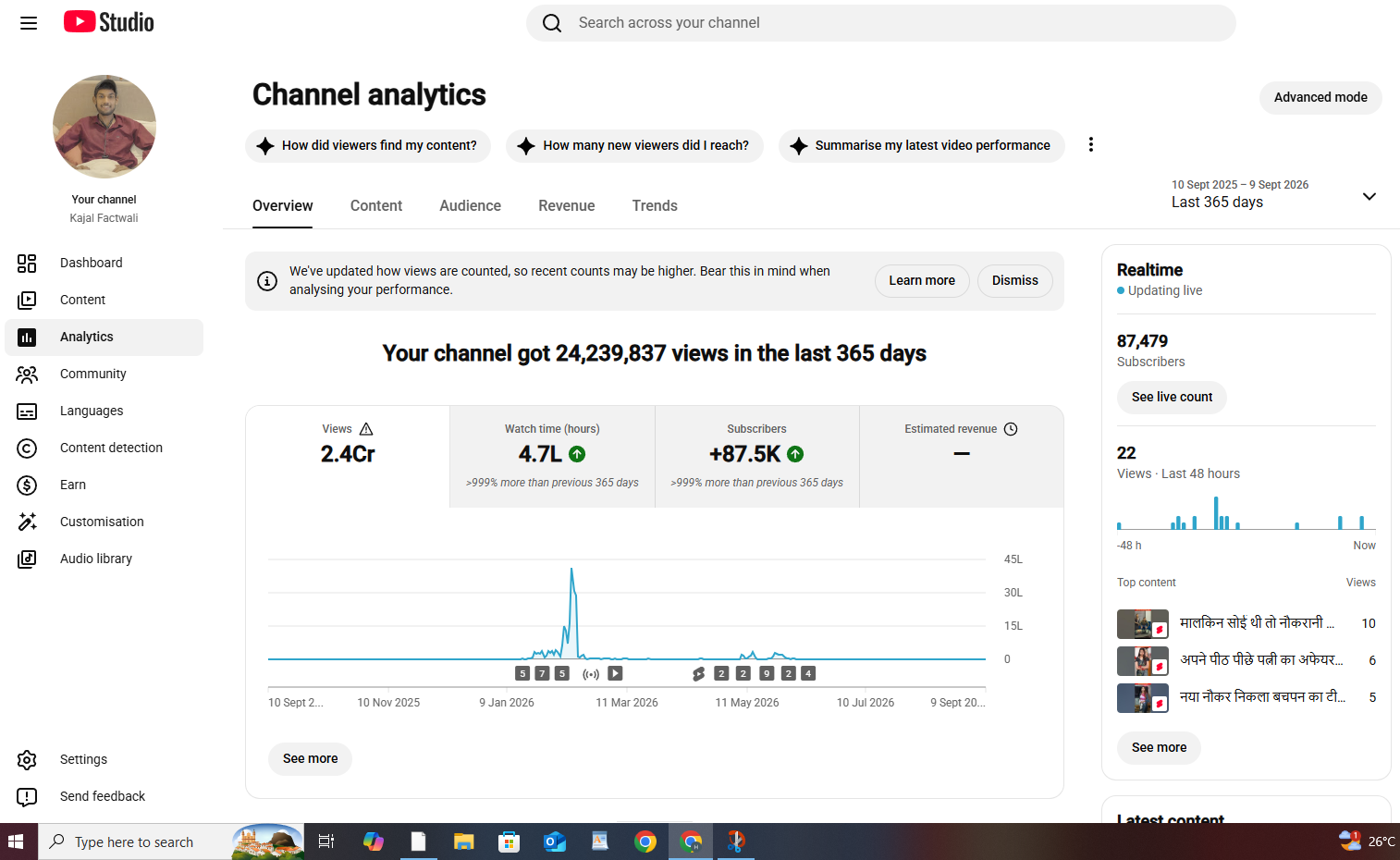Switch to the Overview tab
The width and height of the screenshot is (1400, 860).
coord(282,205)
